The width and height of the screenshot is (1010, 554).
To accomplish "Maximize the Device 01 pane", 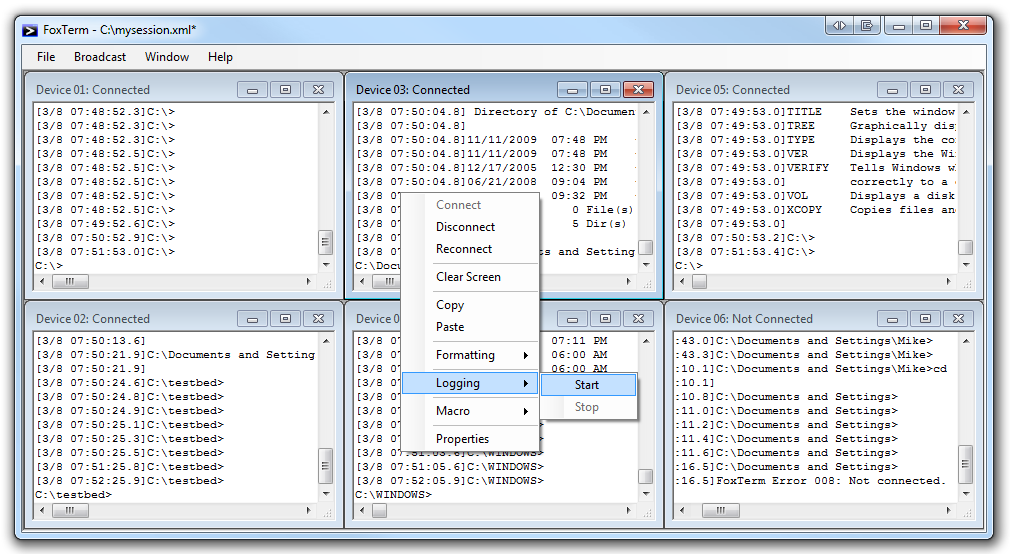I will (285, 90).
